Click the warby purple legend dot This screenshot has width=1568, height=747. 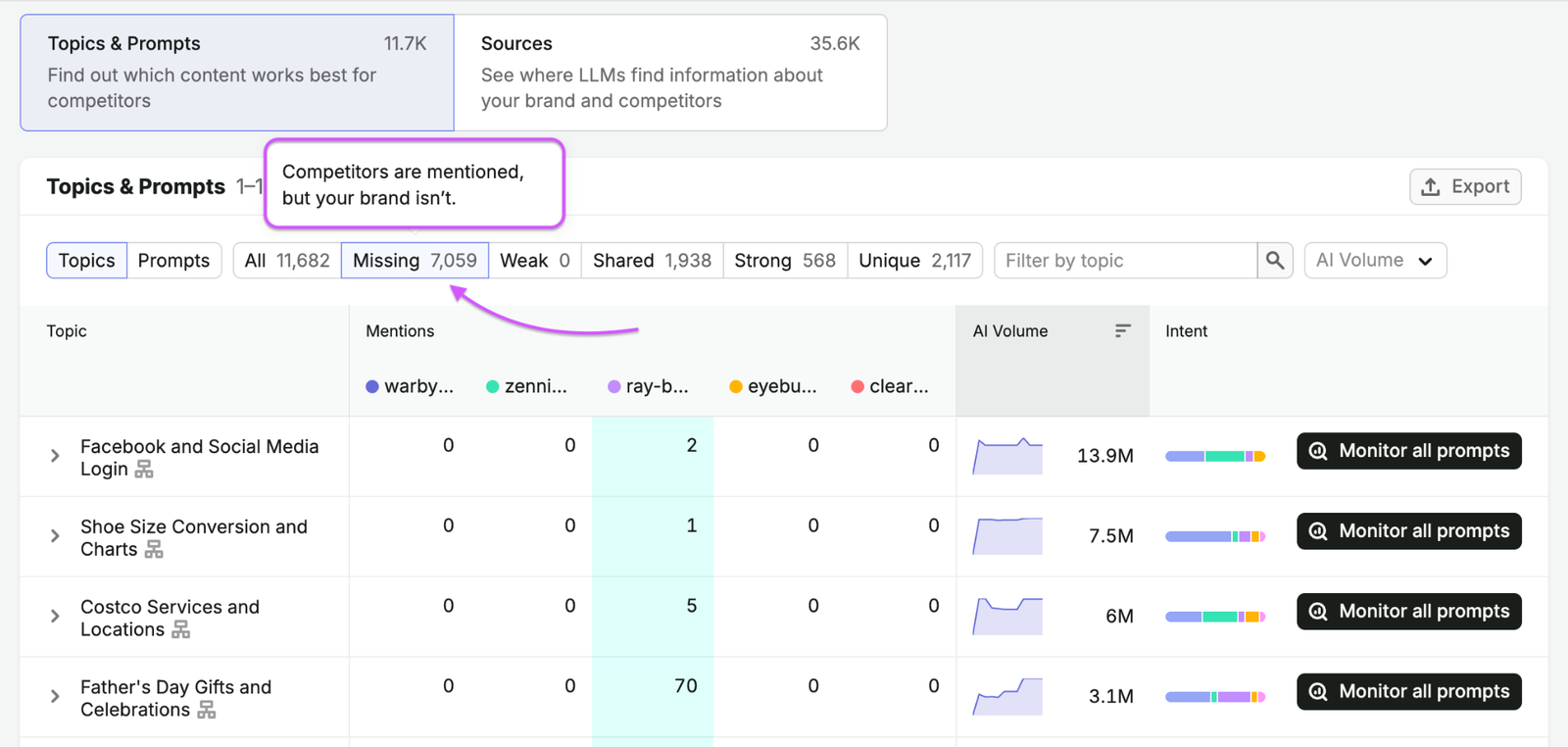(372, 387)
